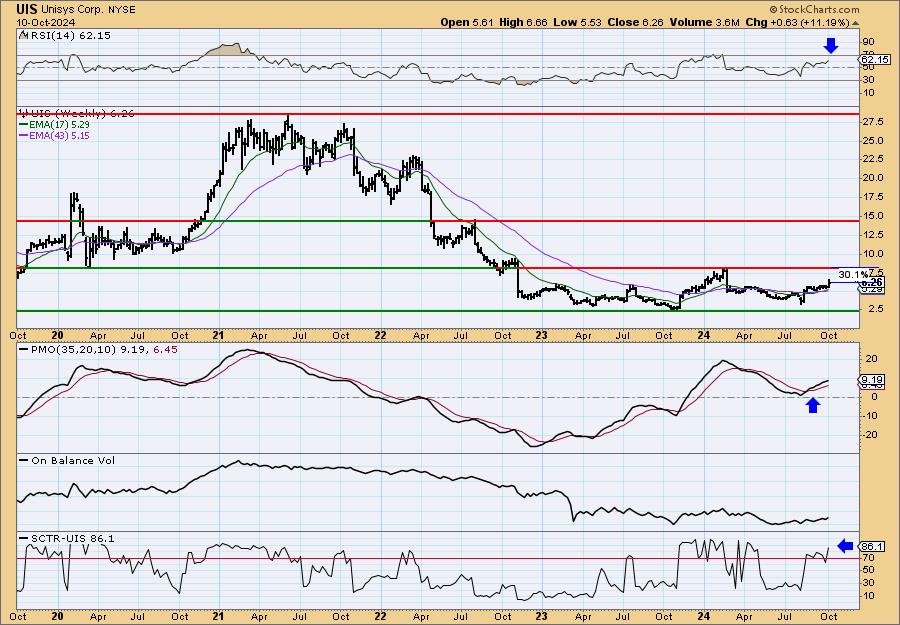The height and width of the screenshot is (625, 900).
Task: Select the Low 5.53 quote value
Action: point(577,22)
